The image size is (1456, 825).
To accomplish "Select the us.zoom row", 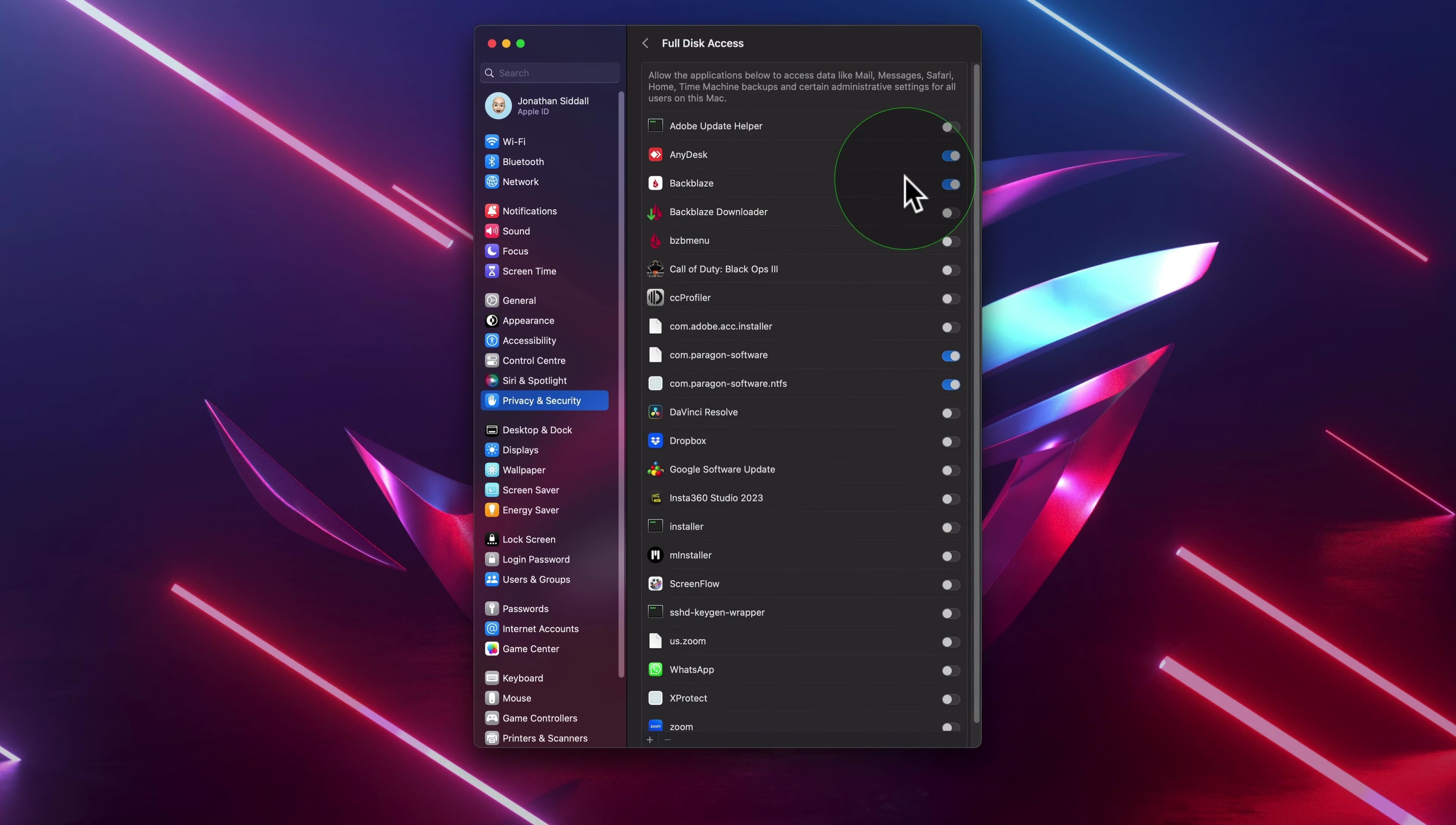I will coord(805,641).
